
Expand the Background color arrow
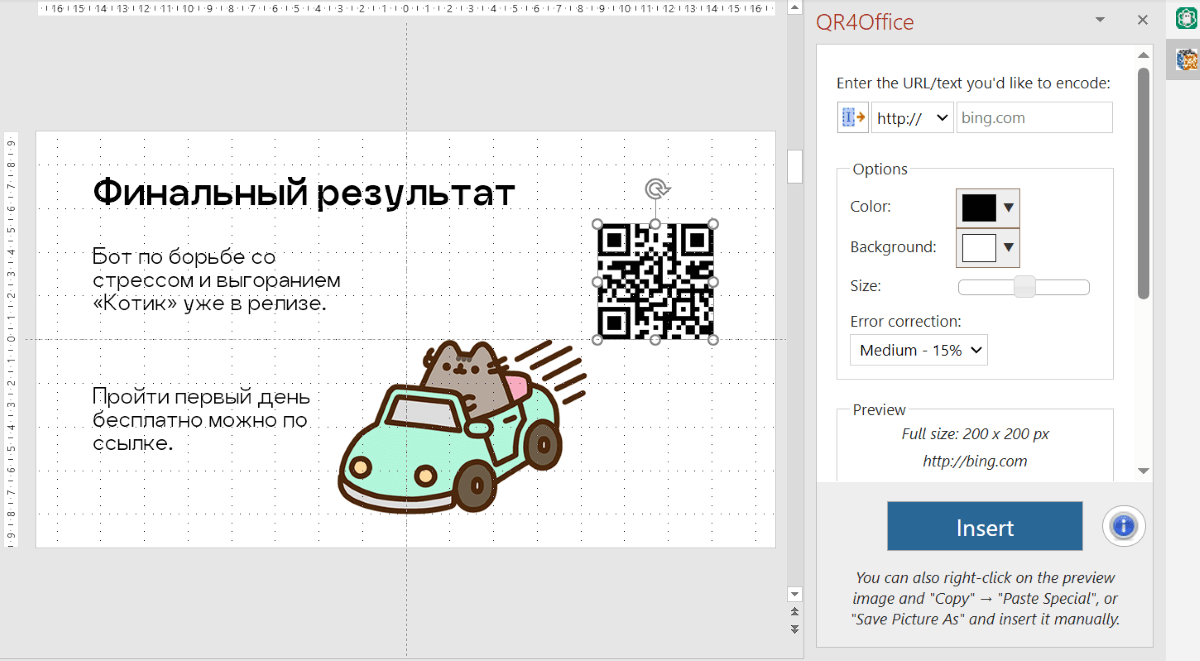tap(1009, 247)
